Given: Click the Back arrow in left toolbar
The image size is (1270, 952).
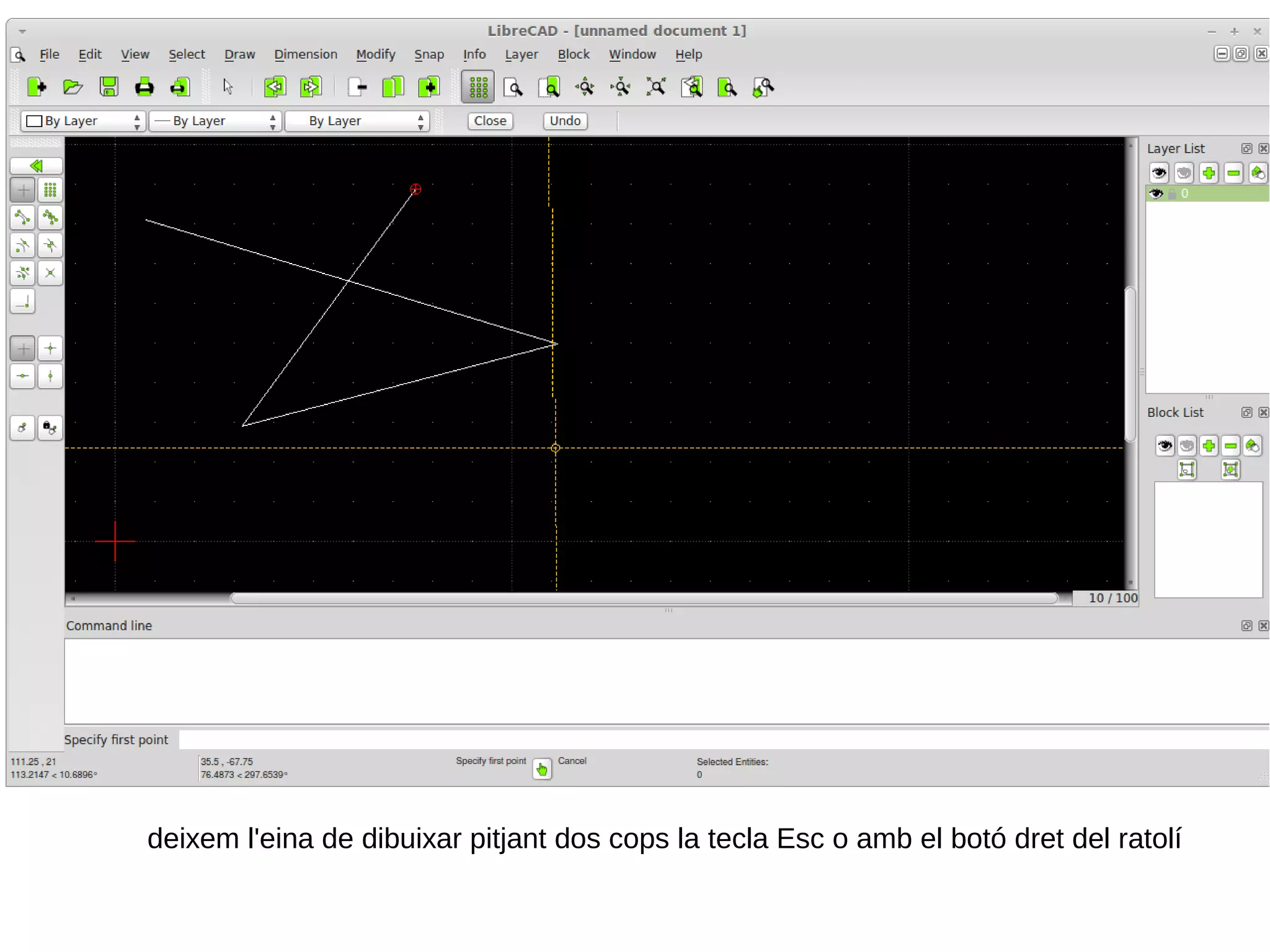Looking at the screenshot, I should click(36, 166).
